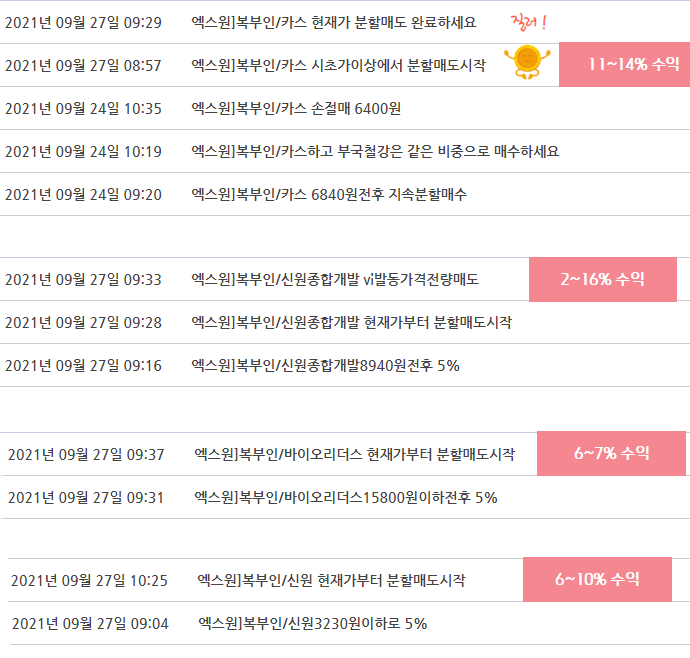Click the smiling sun mascot icon
The height and width of the screenshot is (658, 690).
click(x=527, y=62)
